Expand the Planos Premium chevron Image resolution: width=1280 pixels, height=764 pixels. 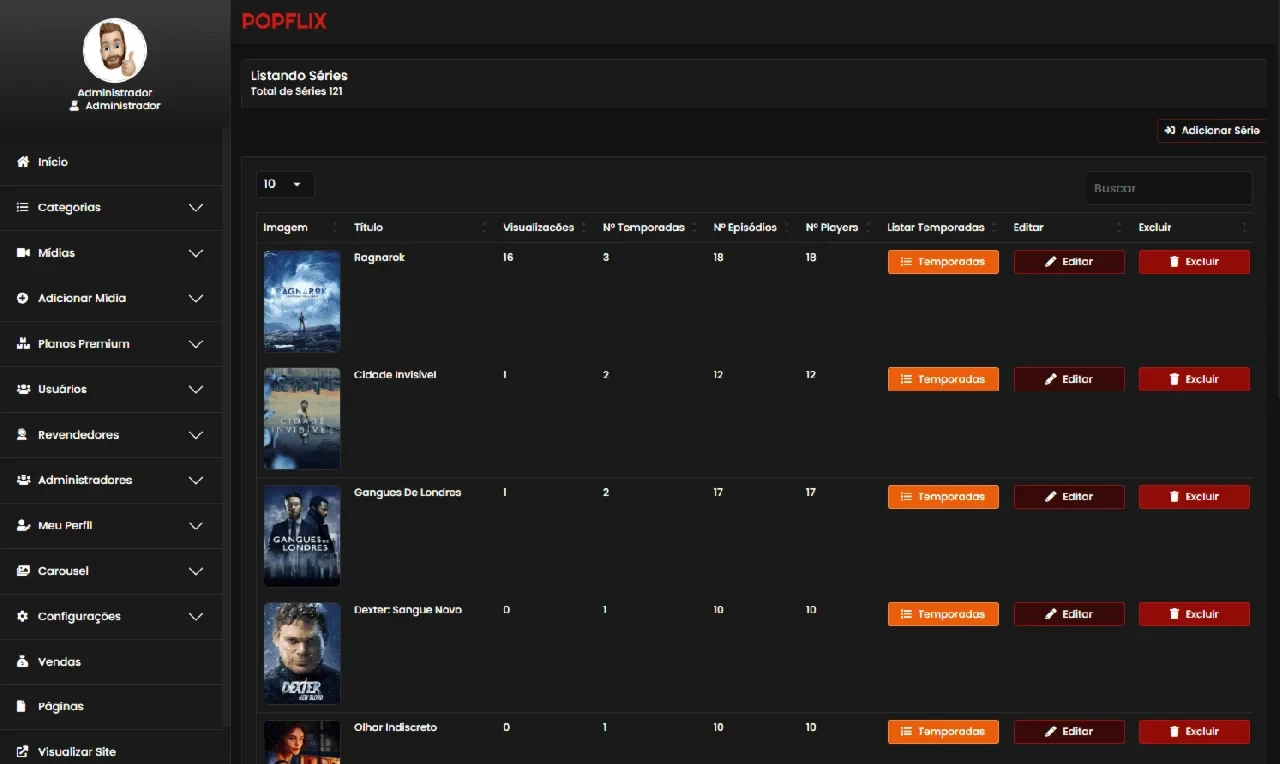click(196, 344)
